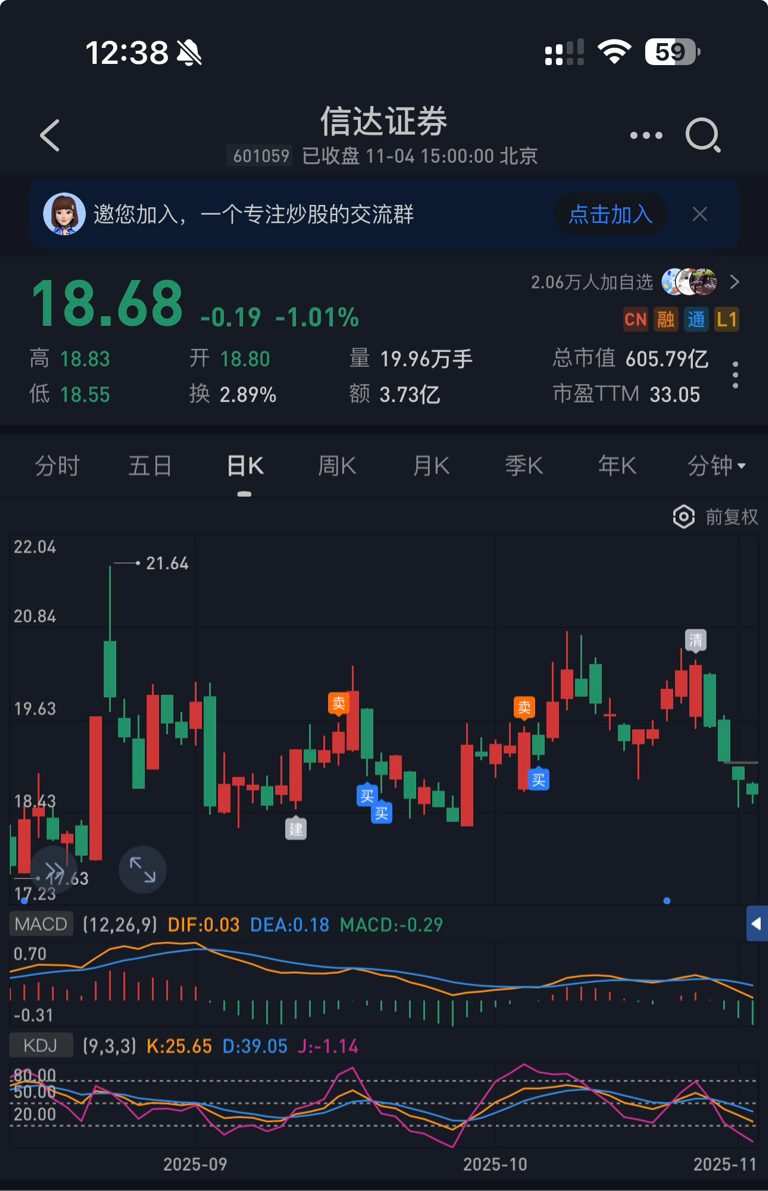
Task: Expand the blue side panel arrow
Action: point(757,924)
